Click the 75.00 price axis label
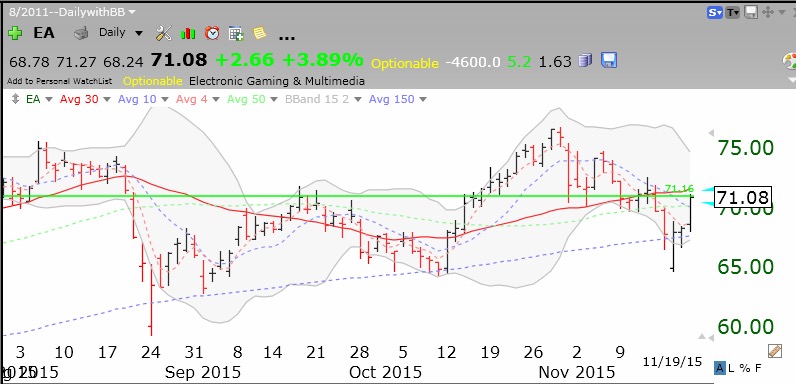The image size is (796, 384). tap(745, 148)
